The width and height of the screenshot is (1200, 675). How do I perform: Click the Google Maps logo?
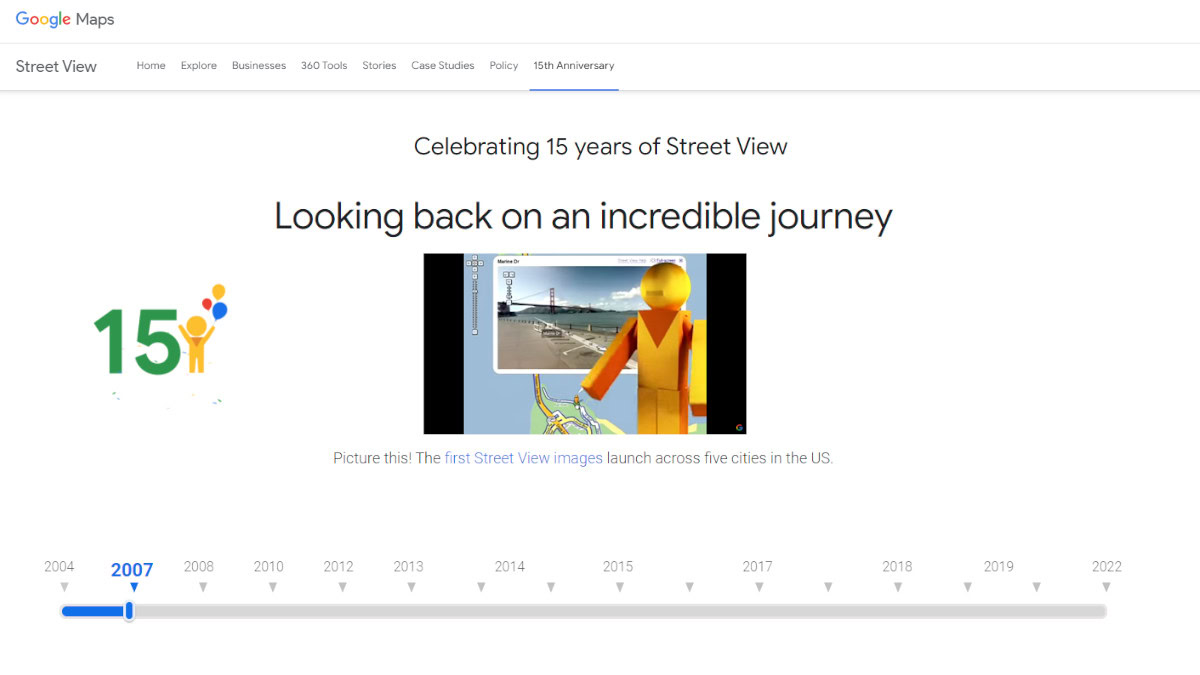tap(65, 20)
